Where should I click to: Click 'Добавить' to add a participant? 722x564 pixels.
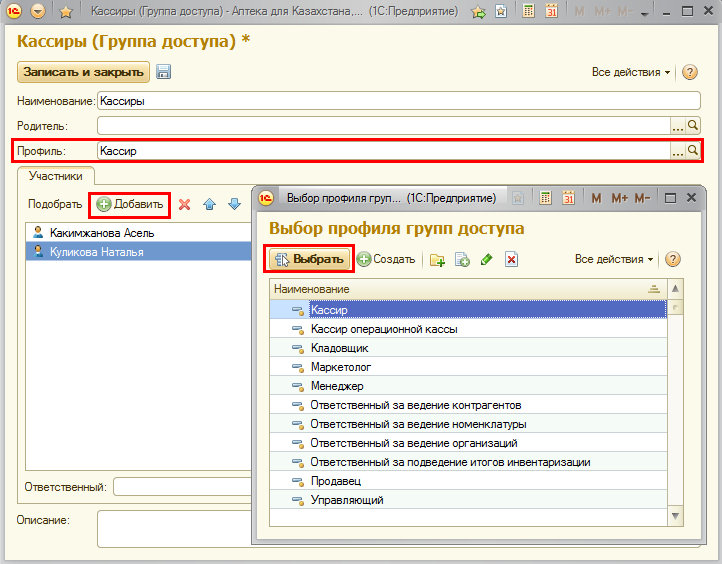tap(130, 204)
